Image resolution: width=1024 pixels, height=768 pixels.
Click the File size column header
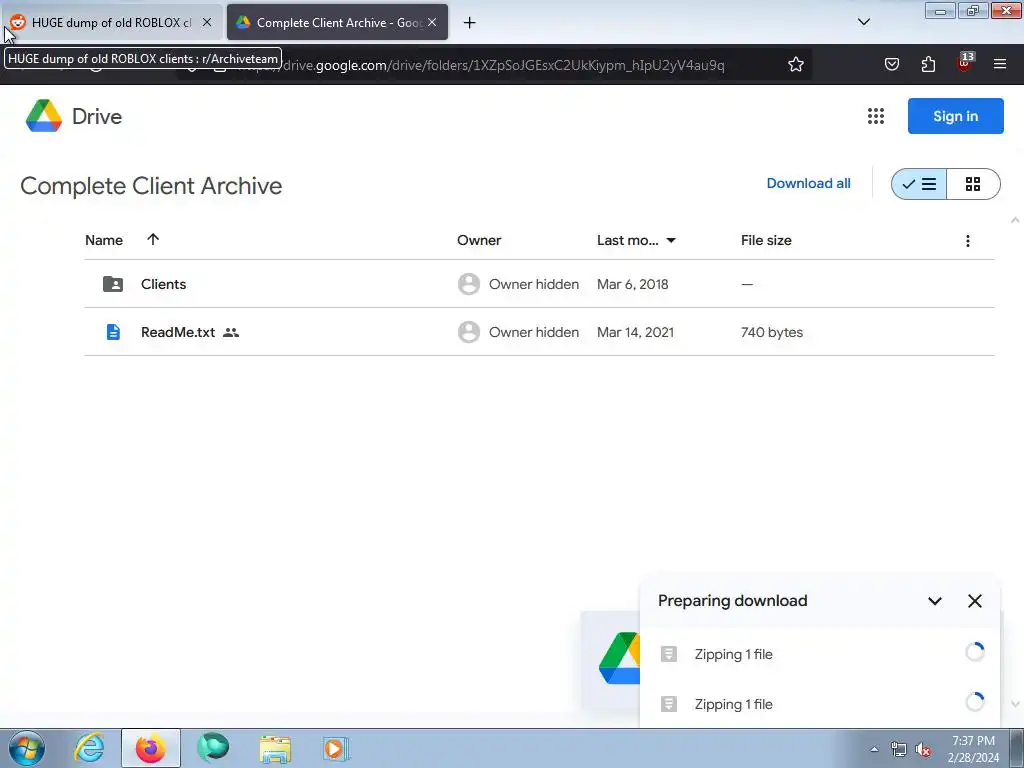[766, 240]
